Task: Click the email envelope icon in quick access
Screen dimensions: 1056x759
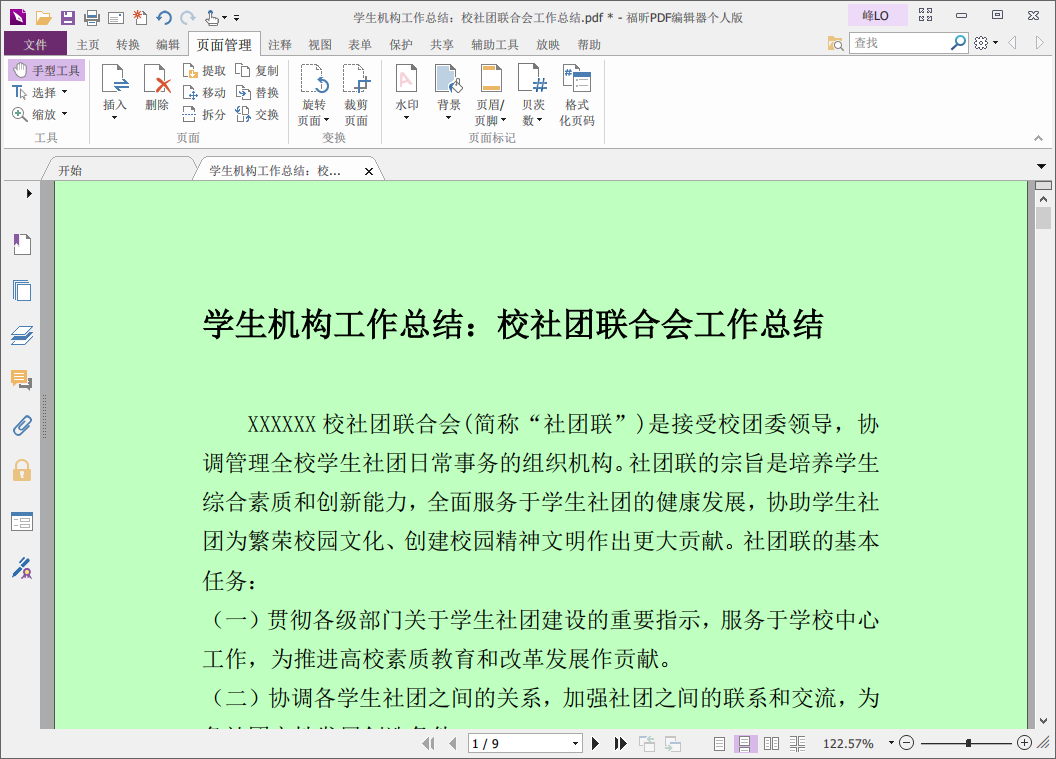Action: coord(116,18)
